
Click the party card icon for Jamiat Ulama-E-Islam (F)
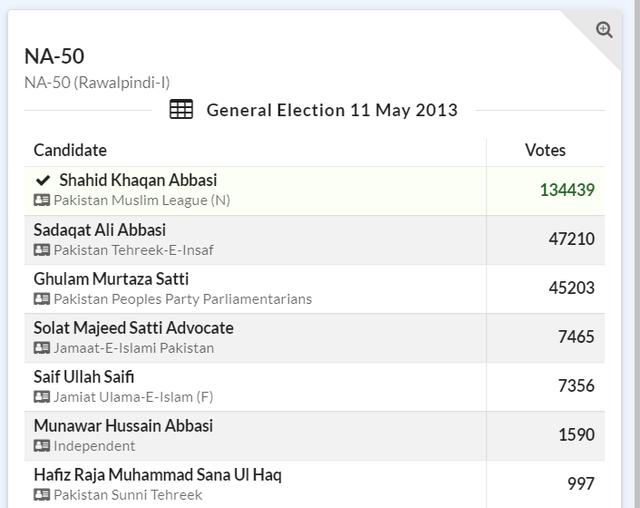pyautogui.click(x=42, y=397)
